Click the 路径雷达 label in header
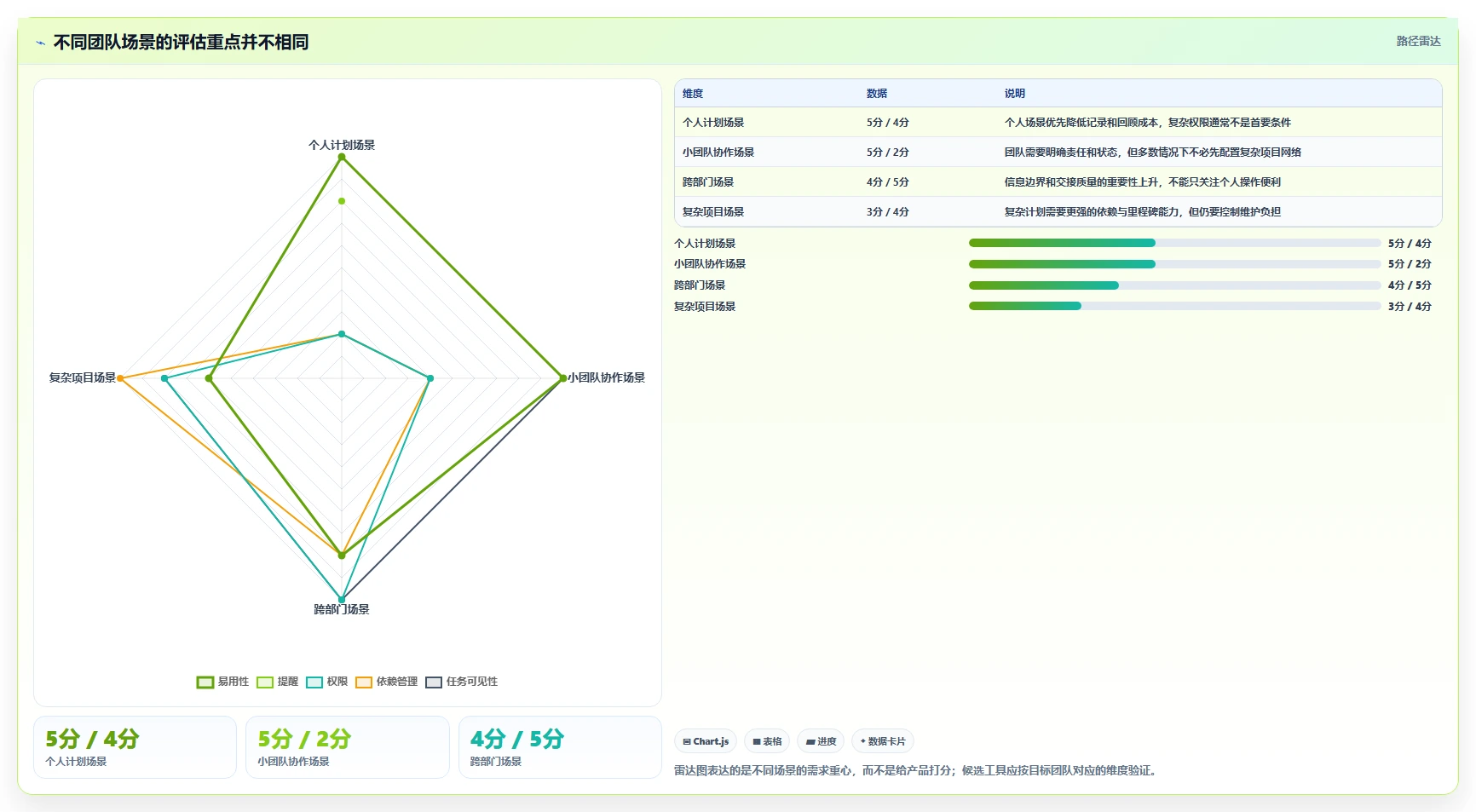 click(x=1418, y=41)
